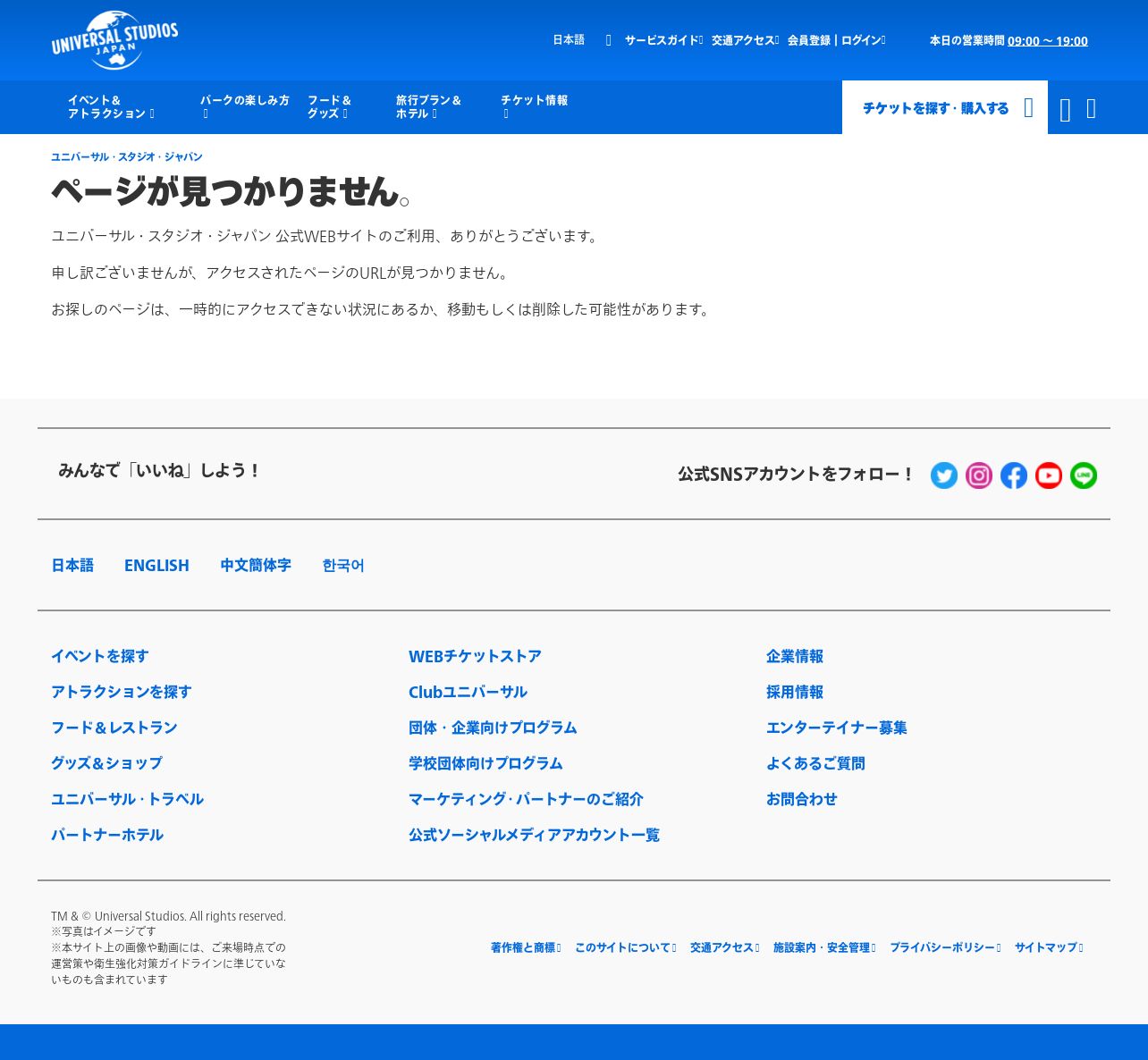Open the LINE social account icon
This screenshot has height=1060, width=1148.
click(1084, 475)
